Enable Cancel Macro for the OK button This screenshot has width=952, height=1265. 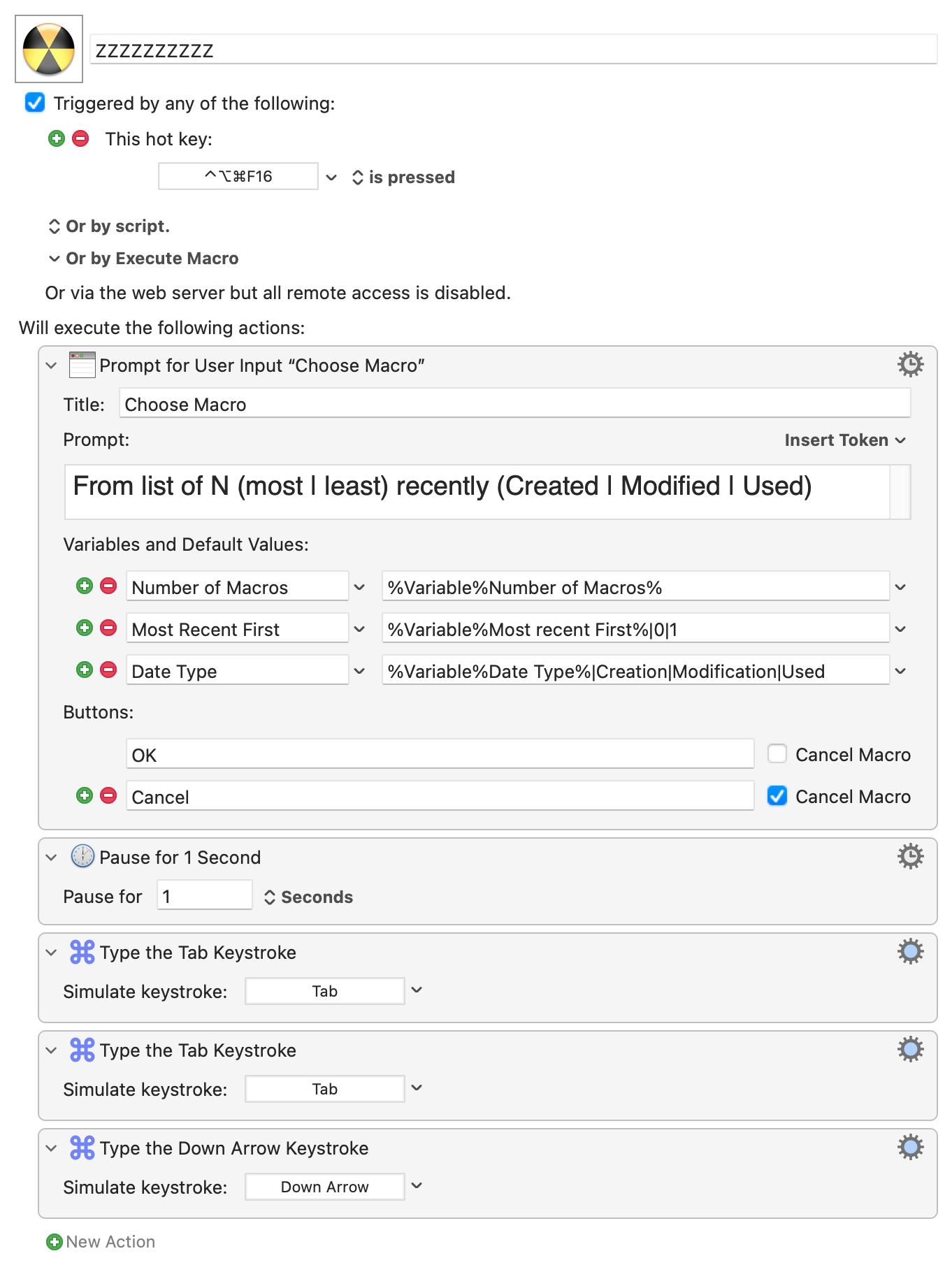pos(777,753)
